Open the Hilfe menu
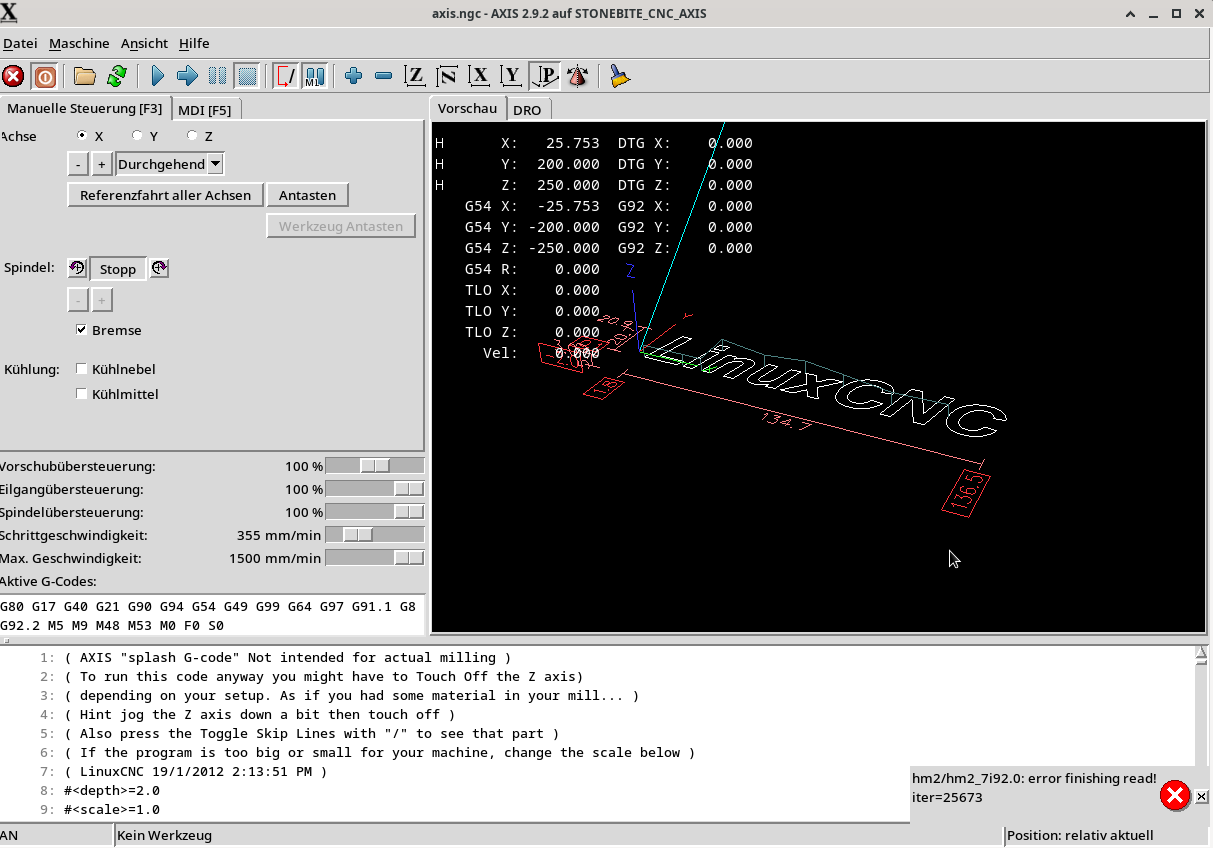The width and height of the screenshot is (1213, 848). 194,43
